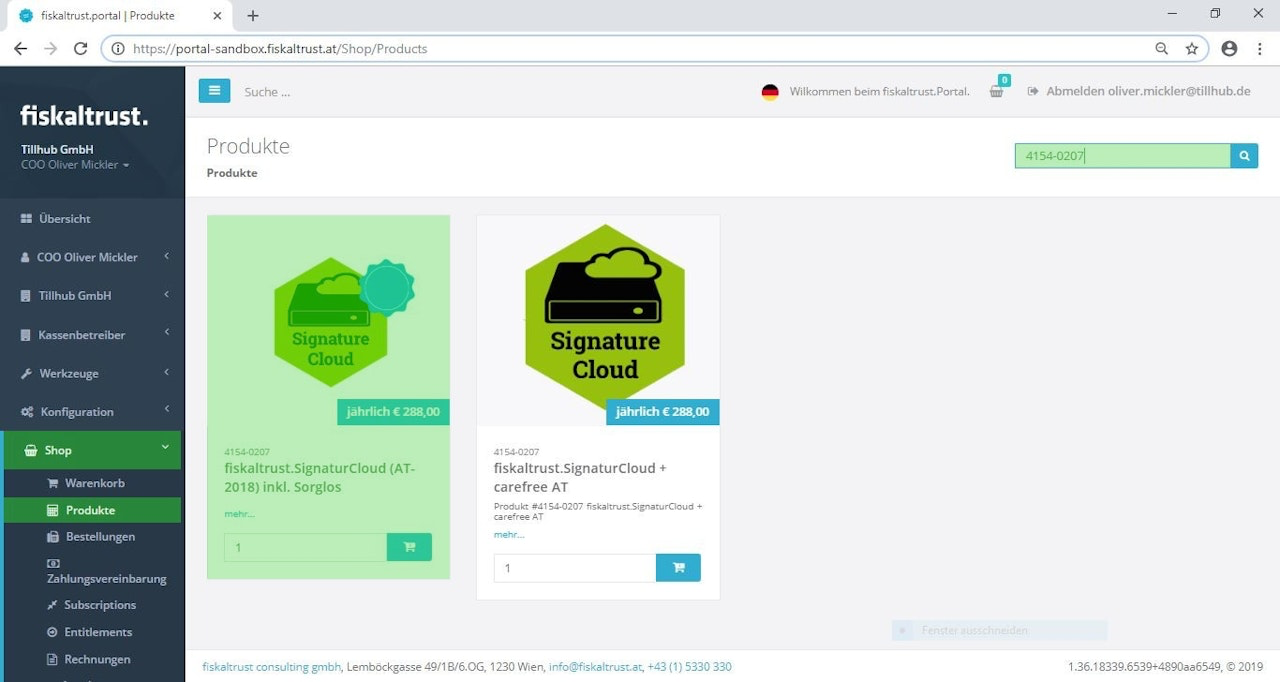This screenshot has width=1280, height=682.
Task: Select the German flag language icon
Action: [770, 92]
